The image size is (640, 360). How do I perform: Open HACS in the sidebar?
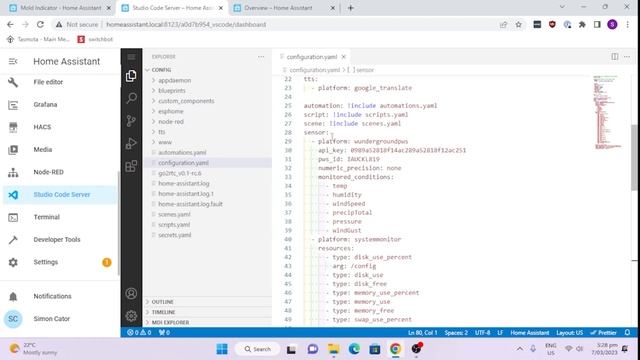click(60, 127)
